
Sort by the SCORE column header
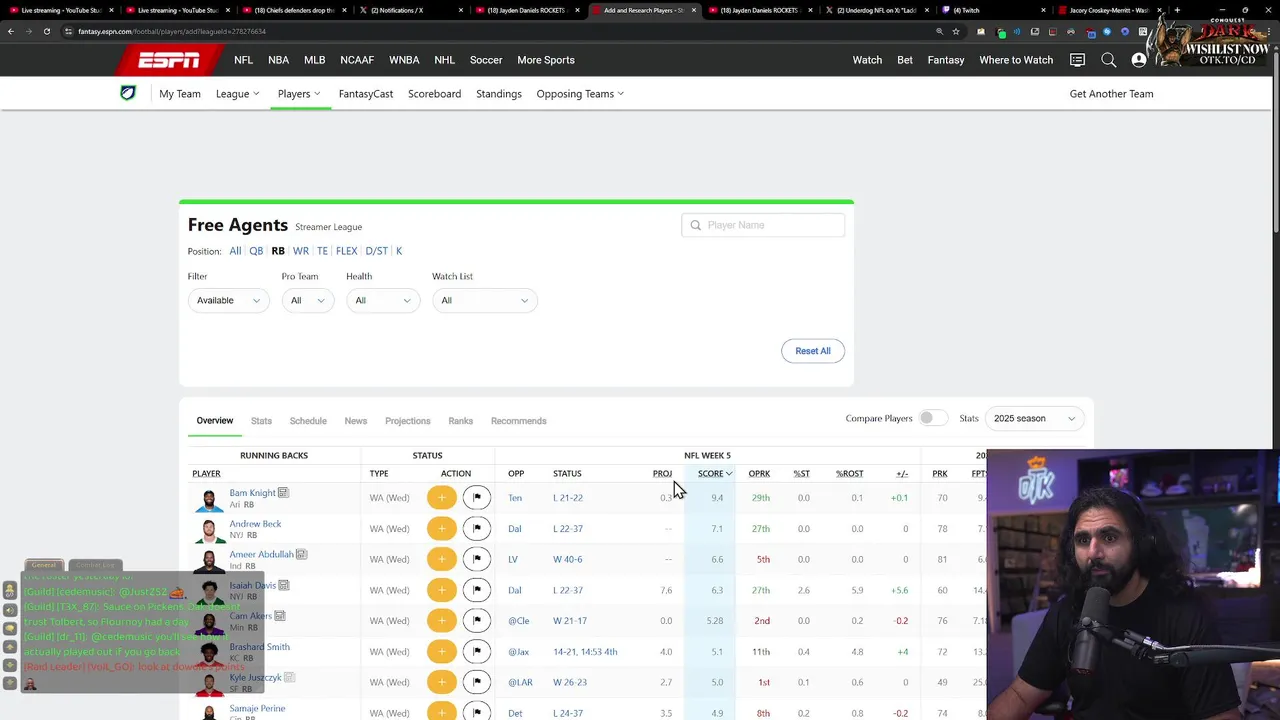pos(714,473)
